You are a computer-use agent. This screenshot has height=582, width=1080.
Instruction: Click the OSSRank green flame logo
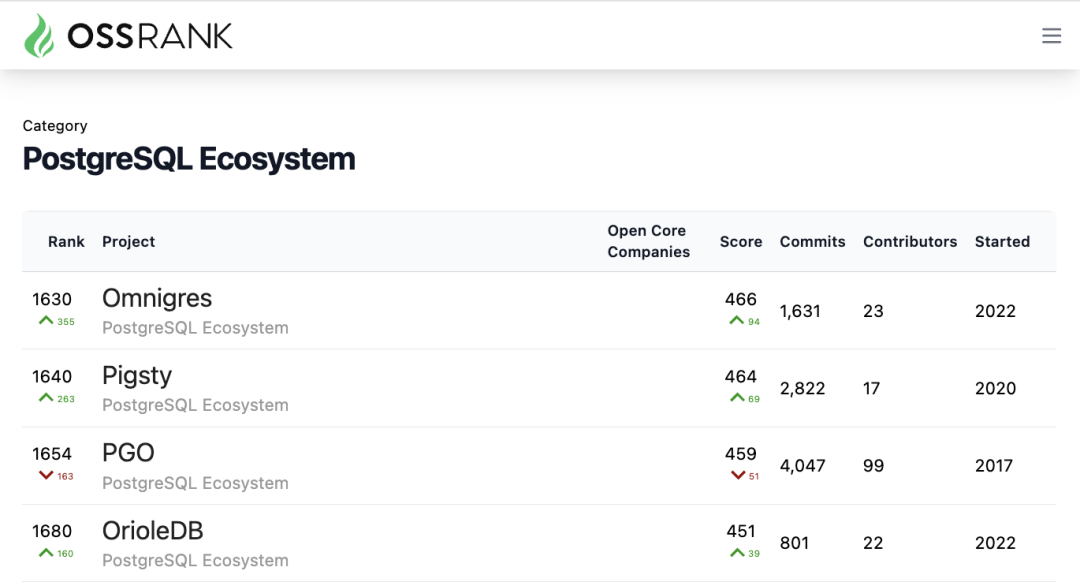coord(39,36)
